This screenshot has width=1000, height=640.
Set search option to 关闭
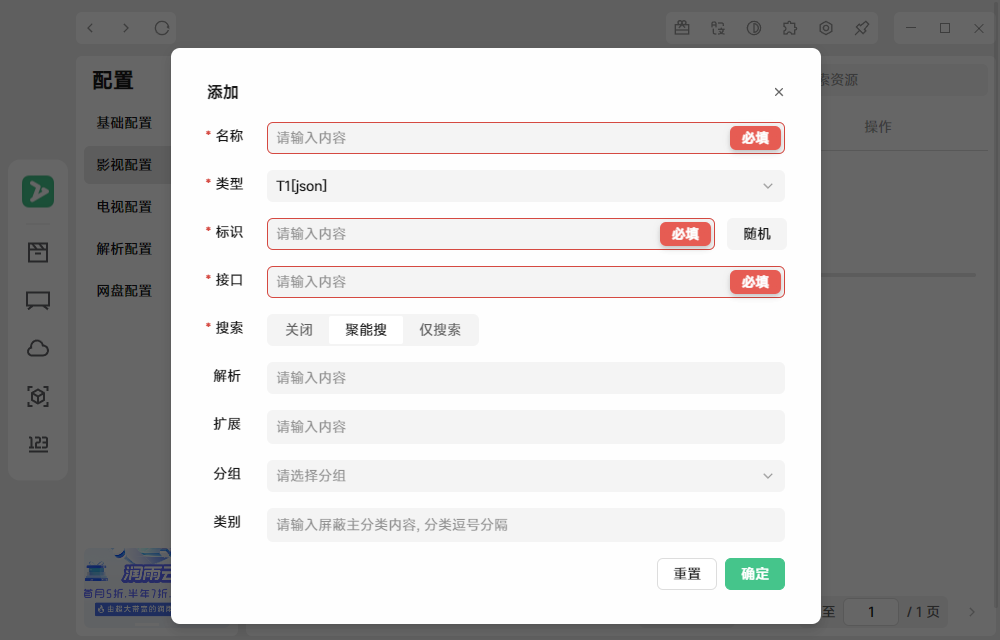299,329
